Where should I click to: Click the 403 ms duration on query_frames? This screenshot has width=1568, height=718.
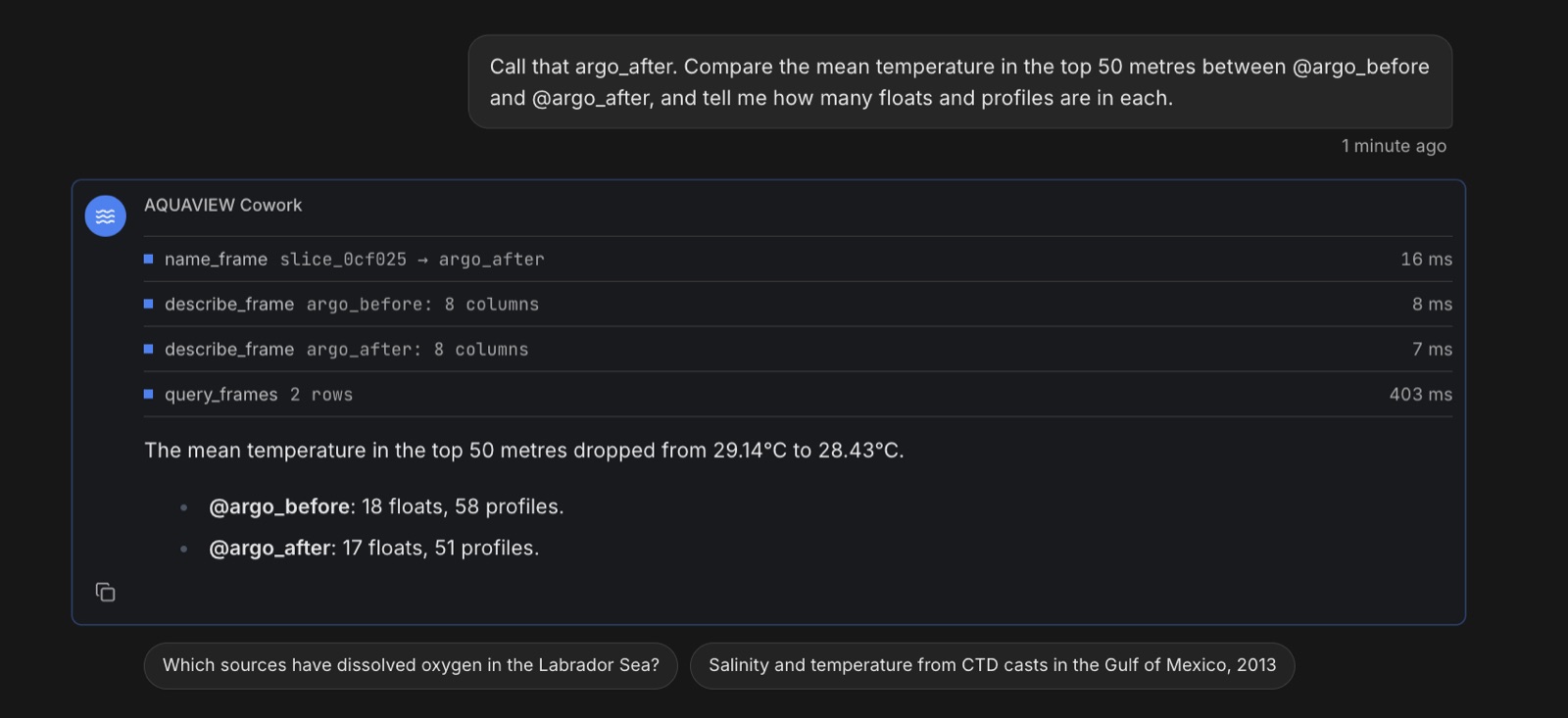[x=1421, y=394]
